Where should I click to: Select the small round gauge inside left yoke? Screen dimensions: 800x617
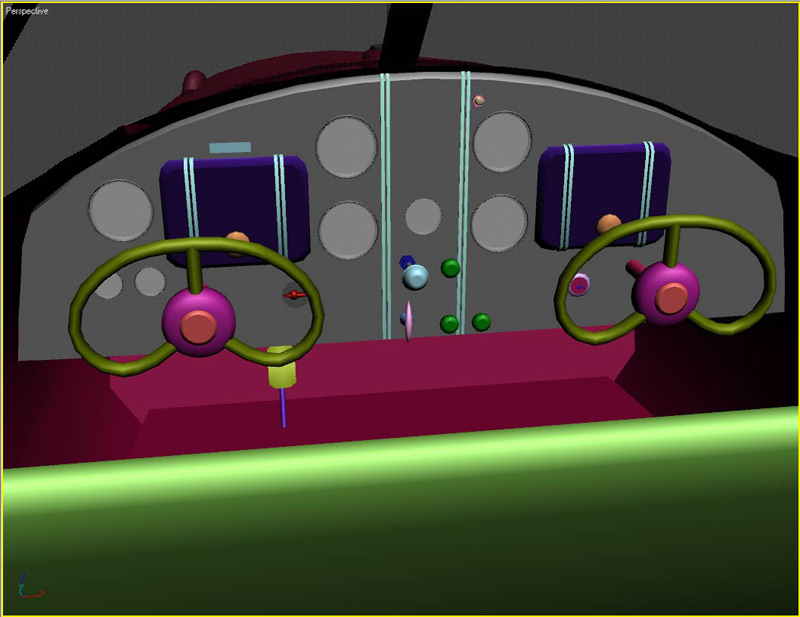pyautogui.click(x=150, y=282)
